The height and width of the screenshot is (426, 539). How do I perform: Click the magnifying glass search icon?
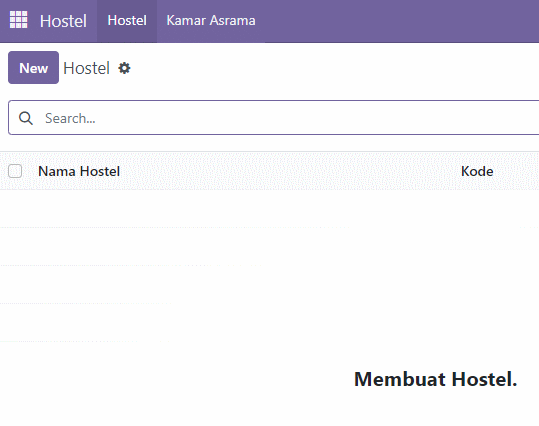coord(26,118)
